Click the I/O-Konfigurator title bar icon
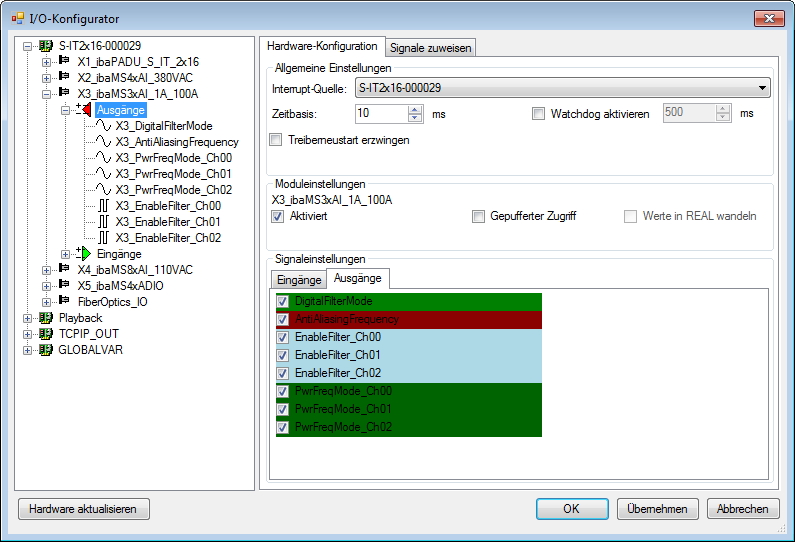 click(18, 19)
